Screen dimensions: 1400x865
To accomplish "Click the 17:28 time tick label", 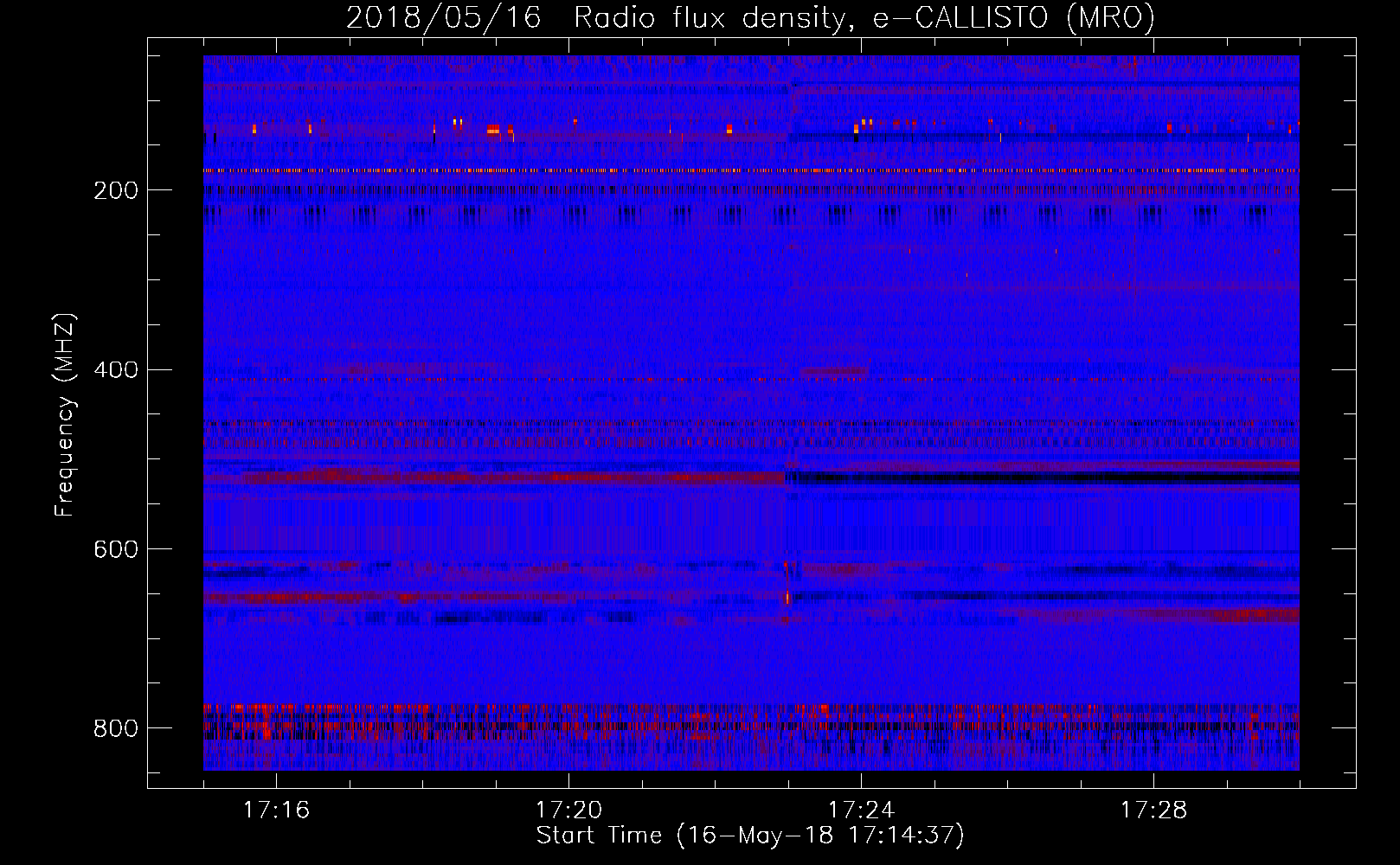I will coord(1153,811).
